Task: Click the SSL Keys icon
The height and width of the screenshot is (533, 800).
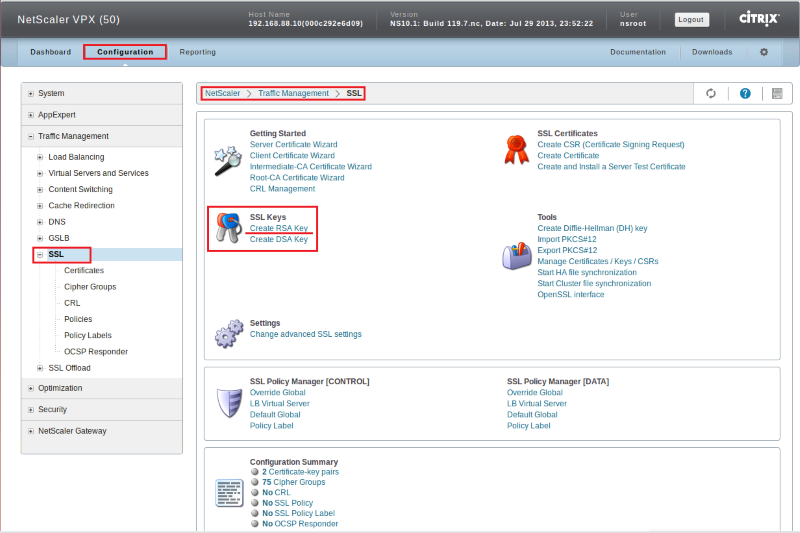Action: [229, 227]
